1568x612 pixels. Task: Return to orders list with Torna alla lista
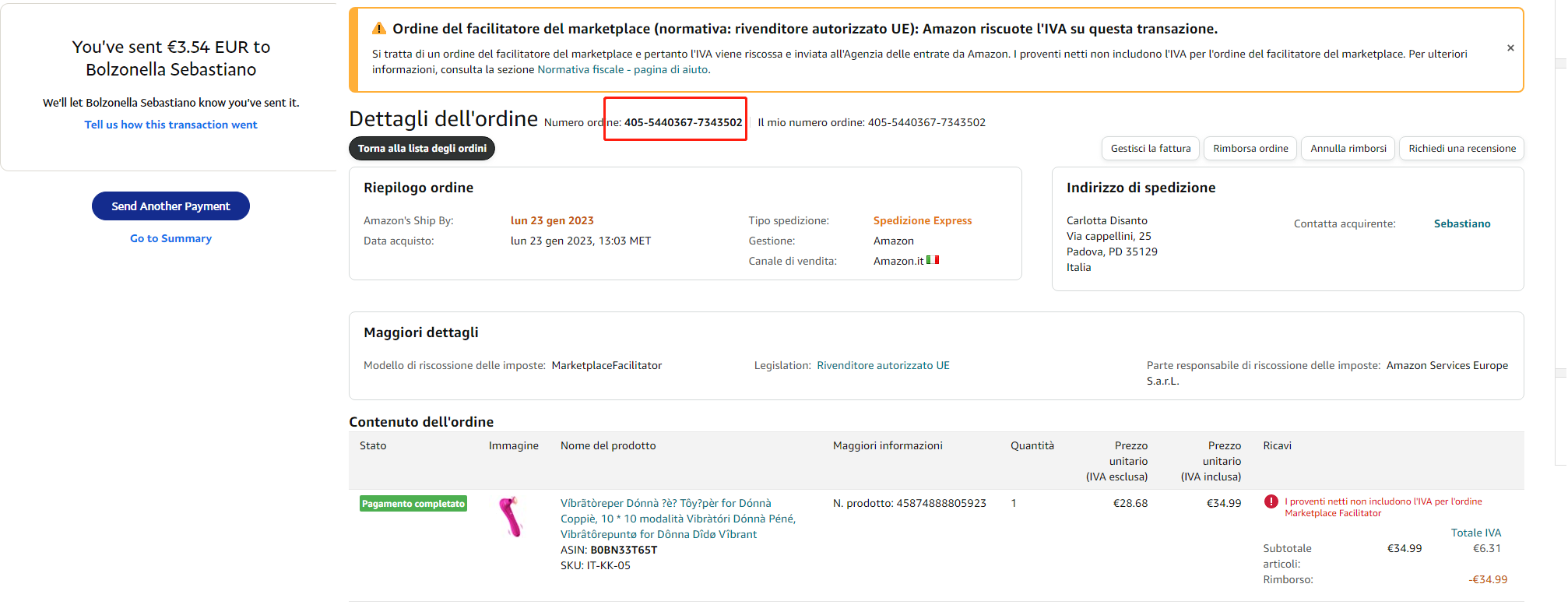click(422, 149)
